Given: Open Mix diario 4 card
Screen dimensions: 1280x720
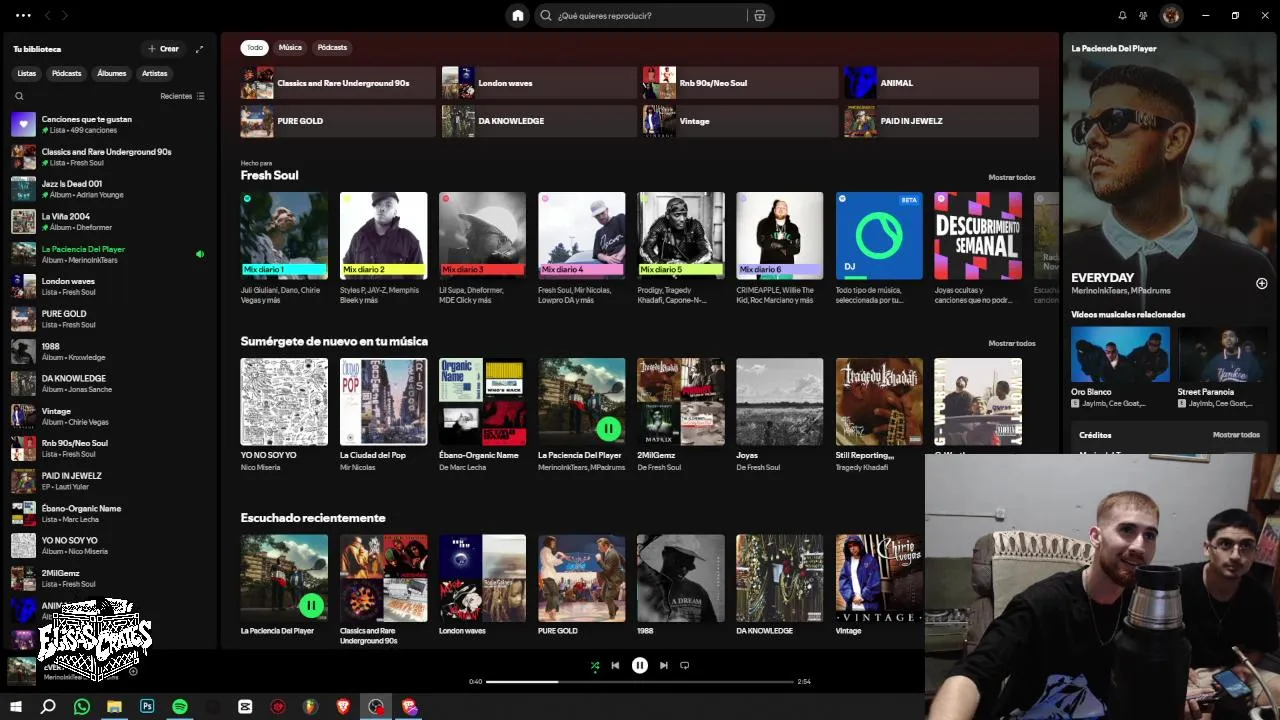Looking at the screenshot, I should click(x=581, y=248).
